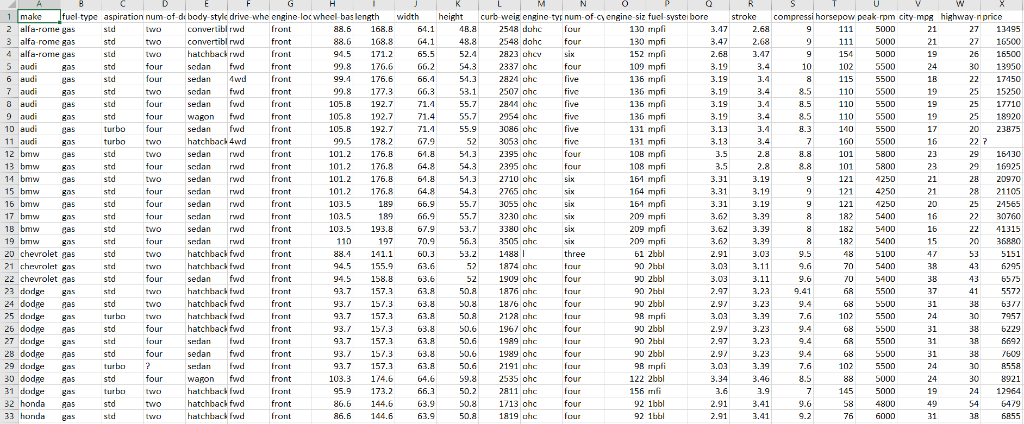The height and width of the screenshot is (424, 1024).
Task: Select engine-size cell 156
Action: [x=624, y=393]
